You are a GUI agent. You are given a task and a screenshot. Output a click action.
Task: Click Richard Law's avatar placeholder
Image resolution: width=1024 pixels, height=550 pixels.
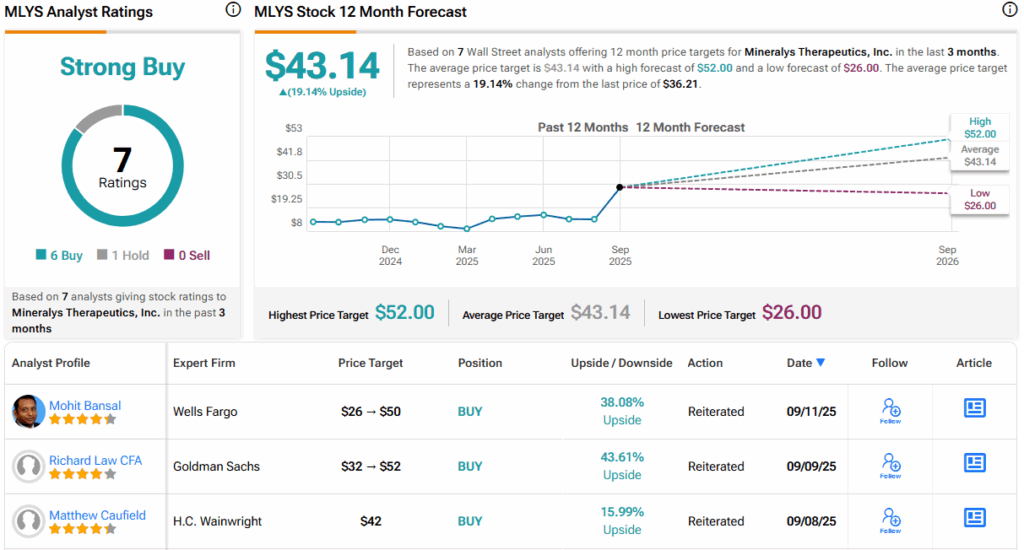(x=28, y=466)
